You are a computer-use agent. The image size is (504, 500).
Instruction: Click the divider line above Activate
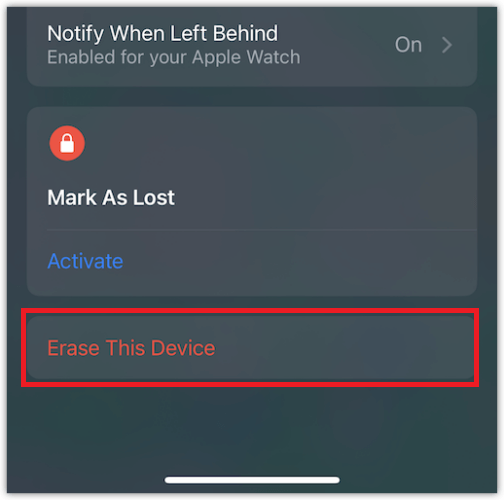[262, 230]
